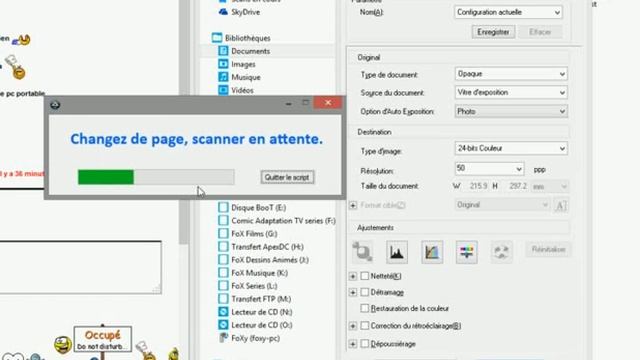Image resolution: width=640 pixels, height=360 pixels.
Task: Click the text orientation icon beside Format cible
Action: pos(561,205)
